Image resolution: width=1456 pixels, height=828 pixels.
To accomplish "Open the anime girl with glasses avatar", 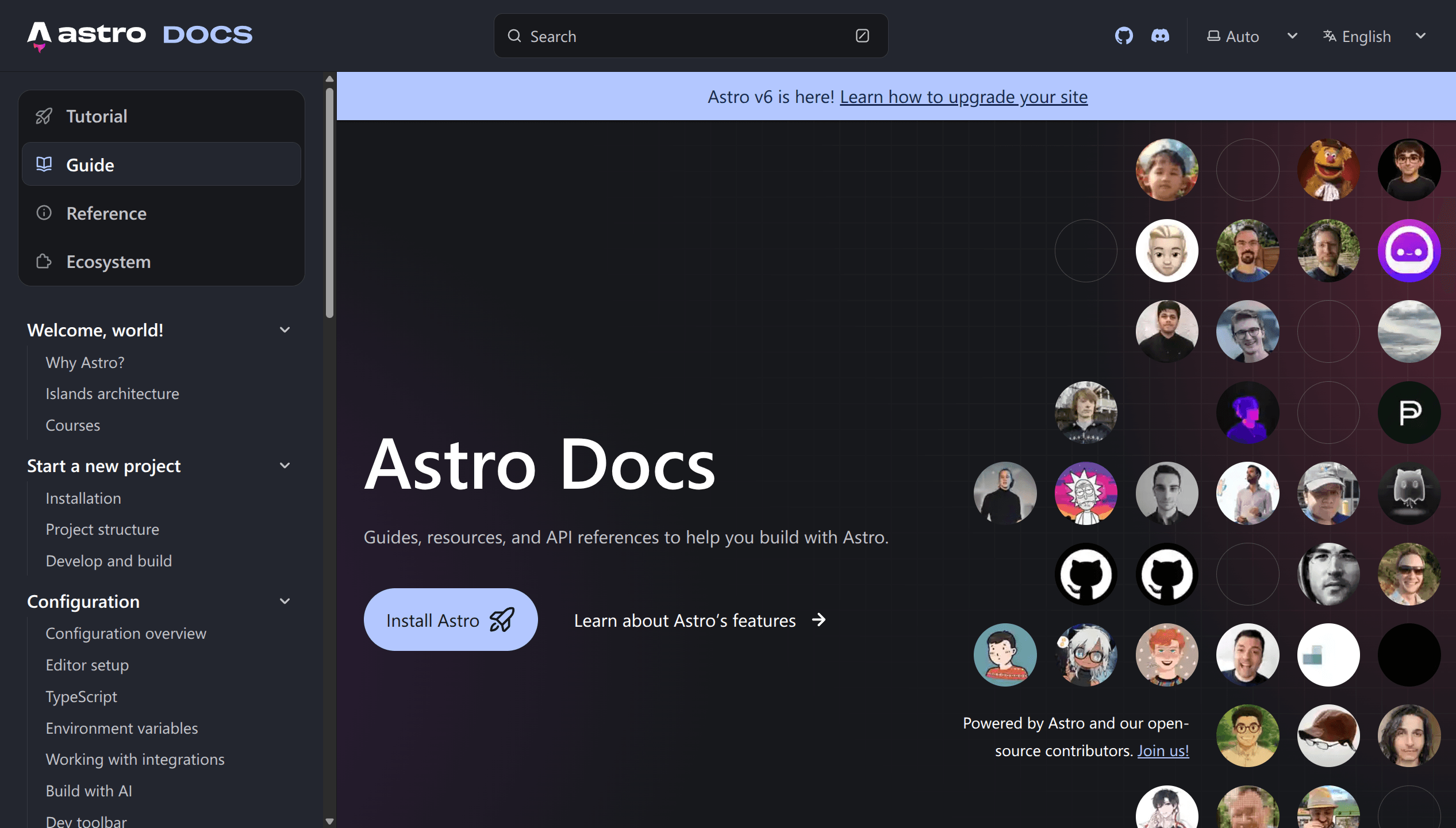I will pyautogui.click(x=1086, y=655).
